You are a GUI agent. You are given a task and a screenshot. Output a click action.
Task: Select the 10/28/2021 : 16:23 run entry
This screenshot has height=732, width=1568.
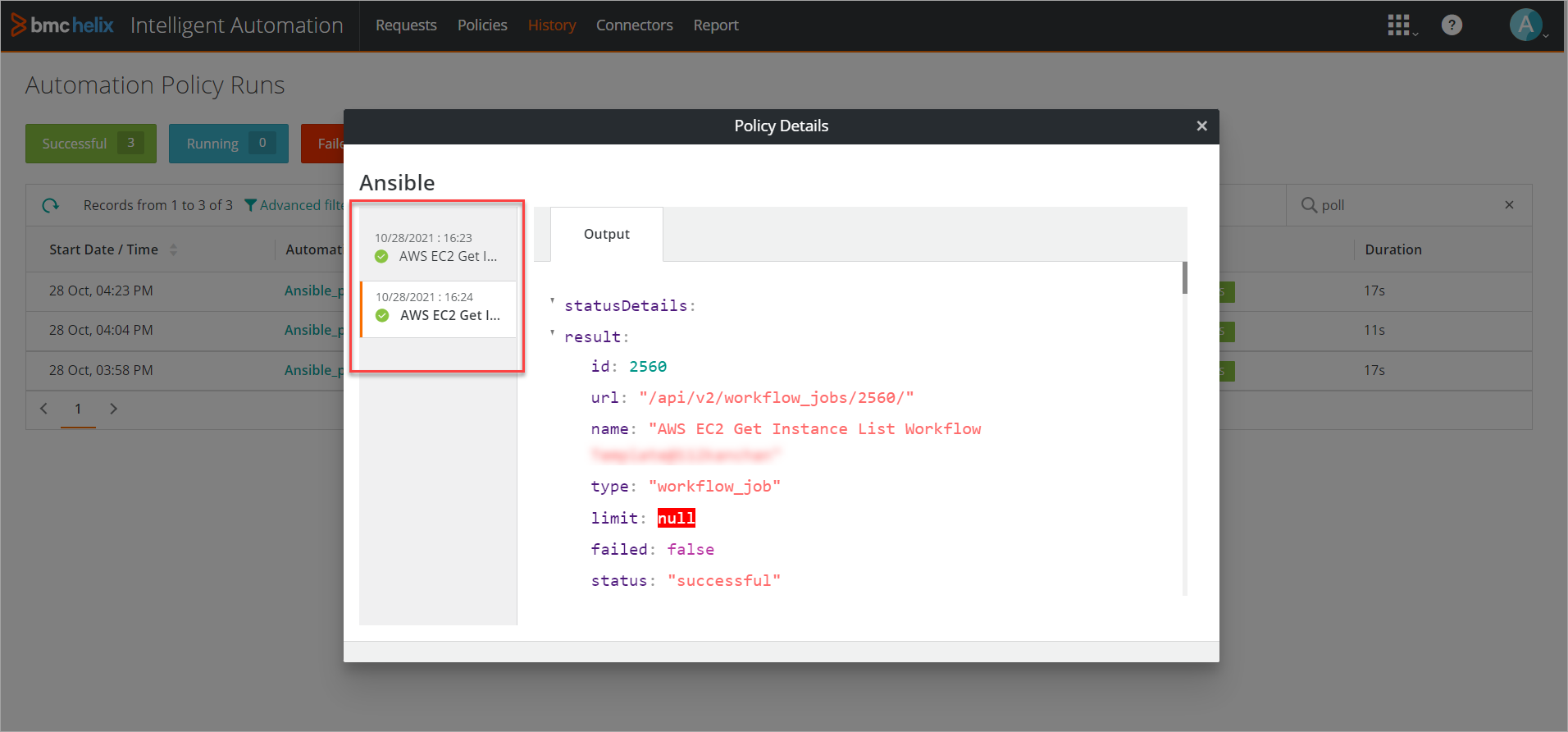pyautogui.click(x=438, y=248)
